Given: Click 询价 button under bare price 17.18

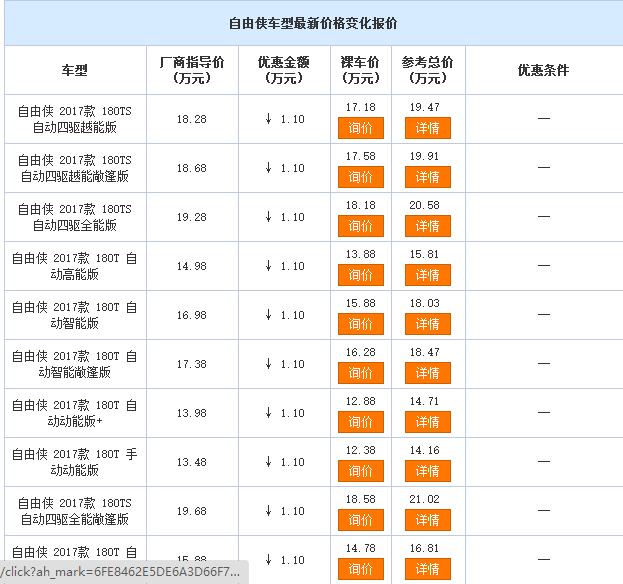Looking at the screenshot, I should point(361,128).
